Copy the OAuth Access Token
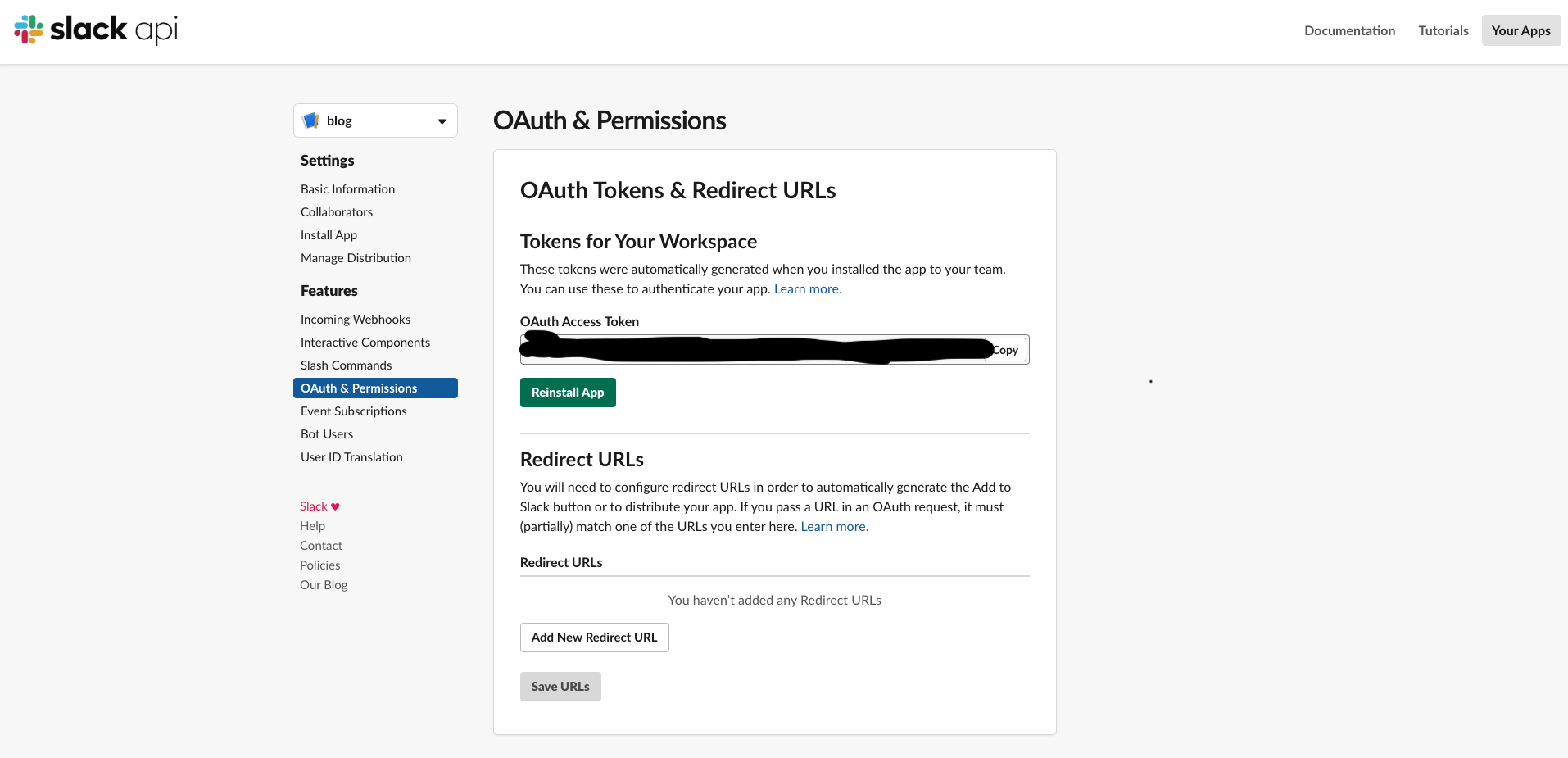 tap(1005, 349)
